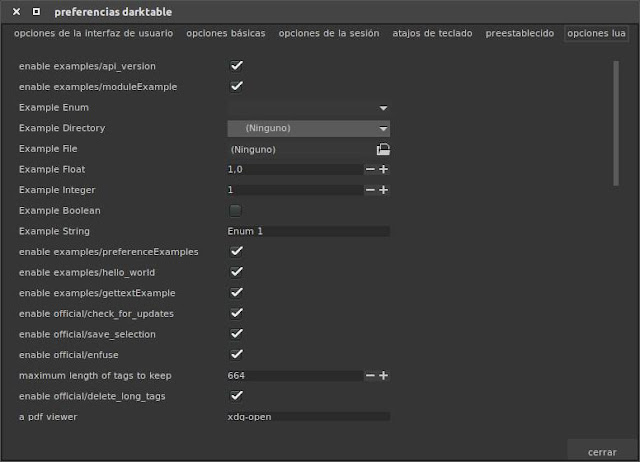Click the maximum length of tags field
The height and width of the screenshot is (462, 640).
(x=295, y=375)
